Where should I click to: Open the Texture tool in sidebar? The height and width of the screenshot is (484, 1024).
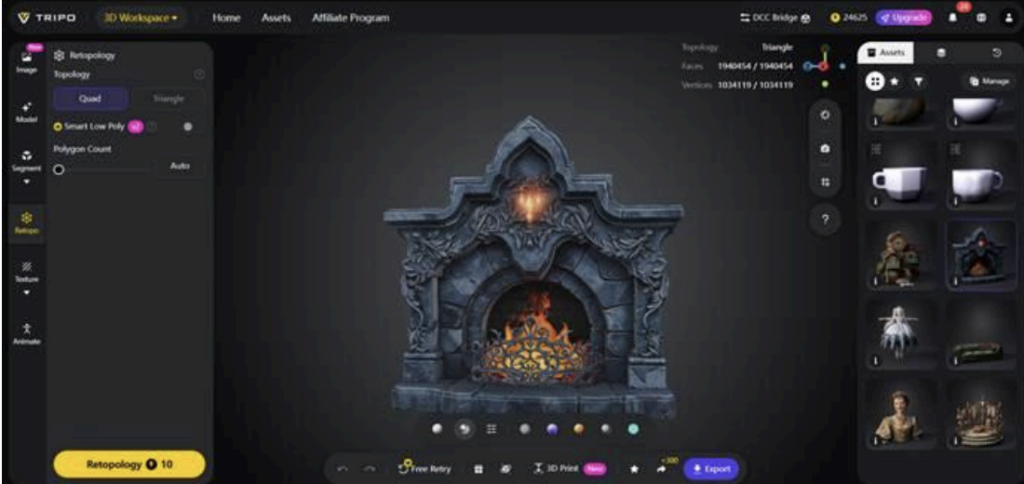26,271
